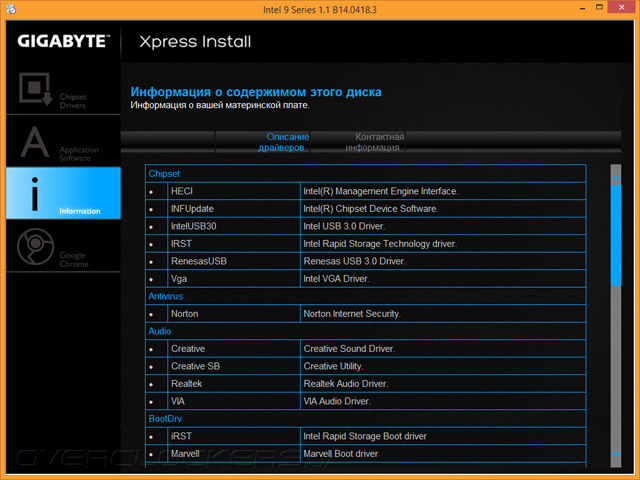640x480 pixels.
Task: Select the Information sidebar item
Action: coord(63,193)
